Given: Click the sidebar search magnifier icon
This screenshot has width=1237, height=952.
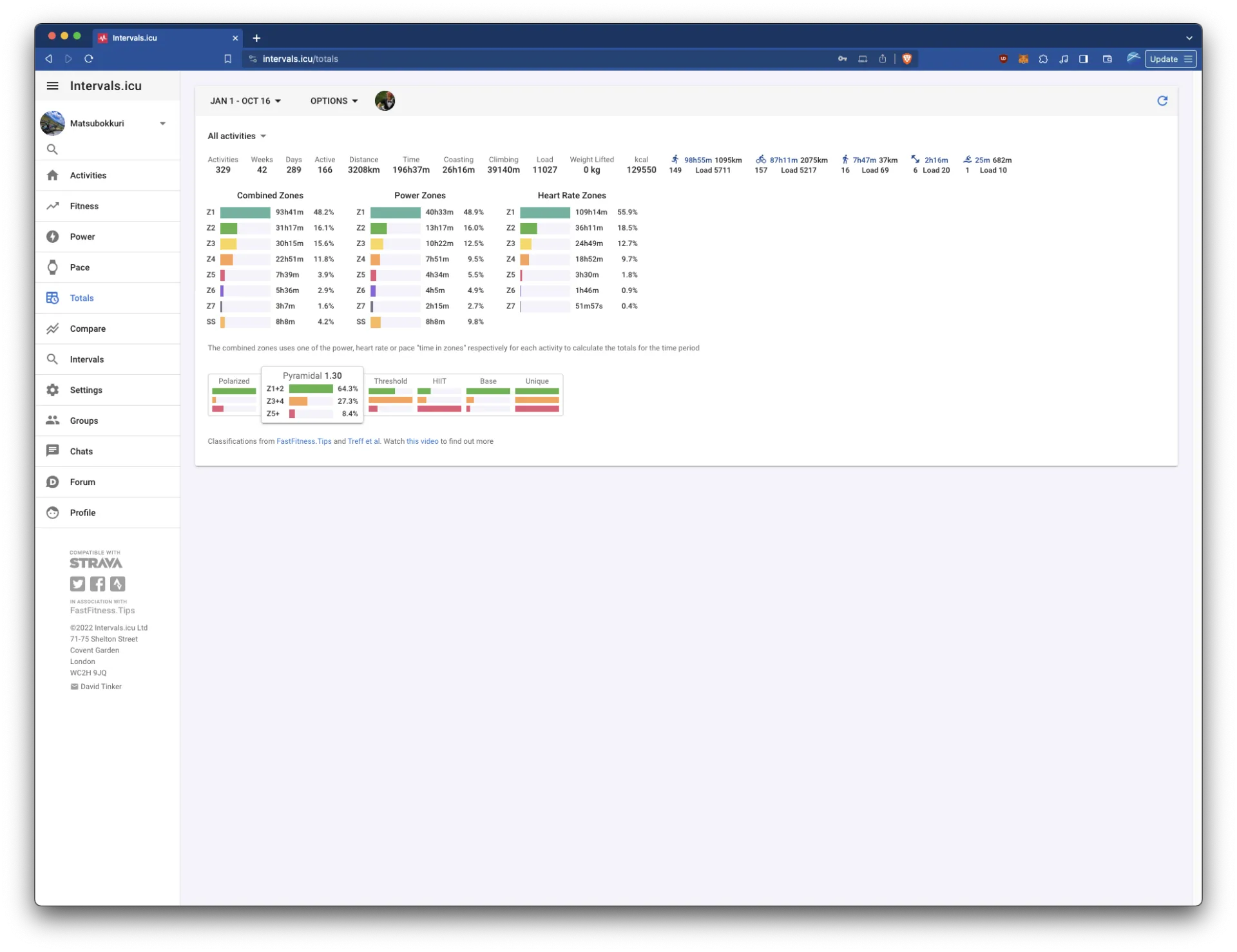Looking at the screenshot, I should tap(52, 149).
